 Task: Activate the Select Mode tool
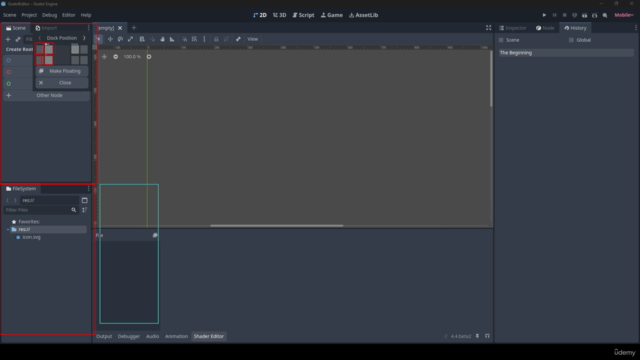click(99, 39)
